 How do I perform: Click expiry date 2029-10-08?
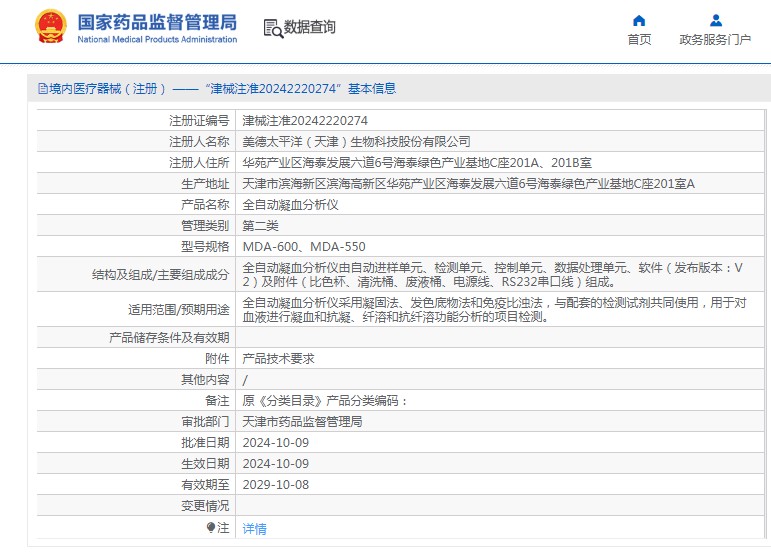click(x=276, y=485)
